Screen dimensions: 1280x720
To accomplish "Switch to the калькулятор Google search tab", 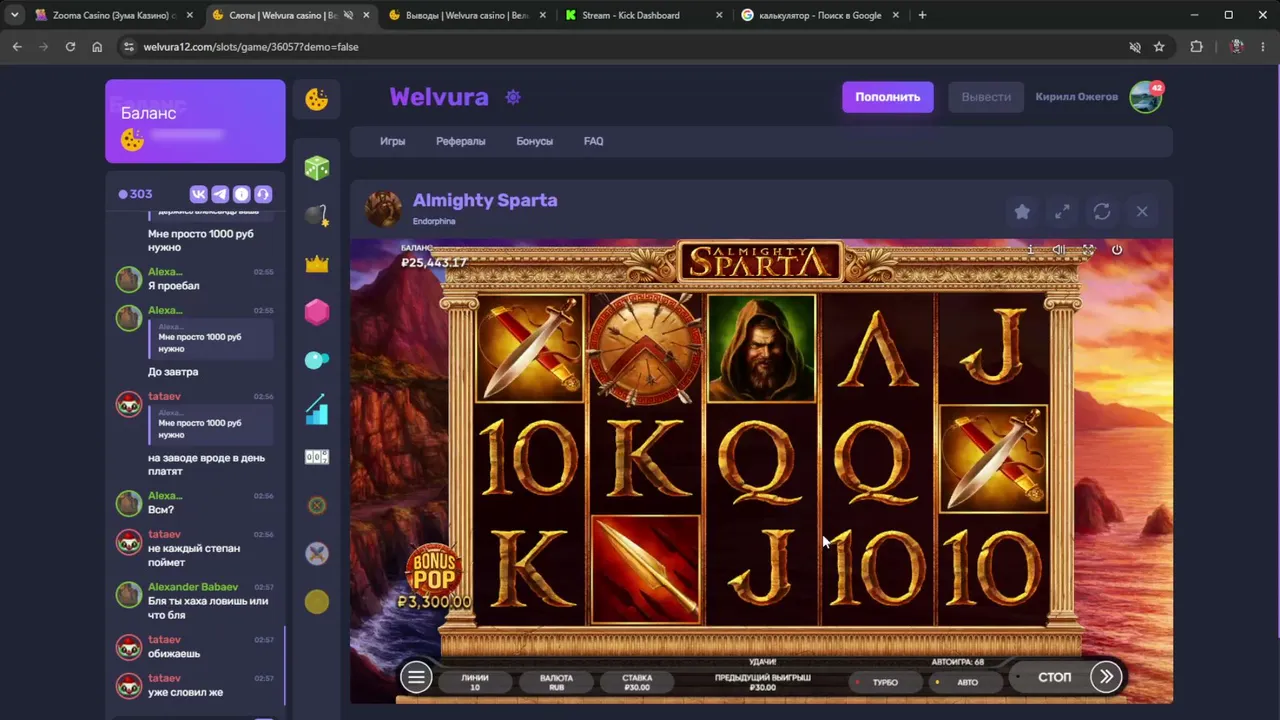I will 818,15.
